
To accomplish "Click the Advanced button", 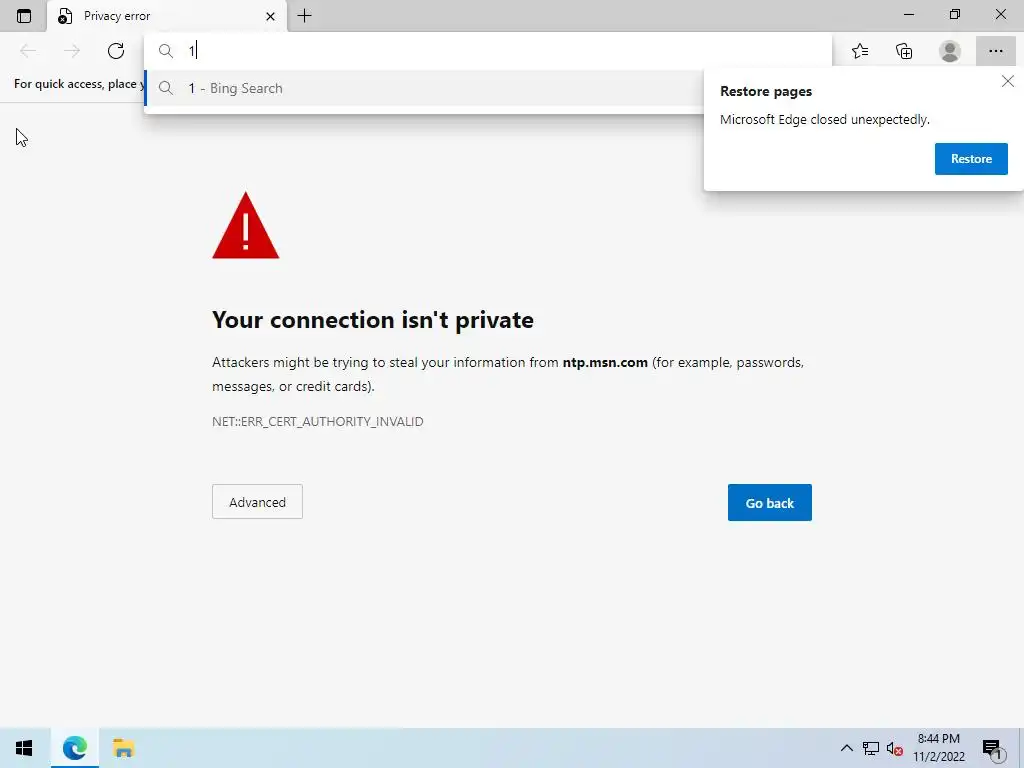I will pyautogui.click(x=257, y=502).
